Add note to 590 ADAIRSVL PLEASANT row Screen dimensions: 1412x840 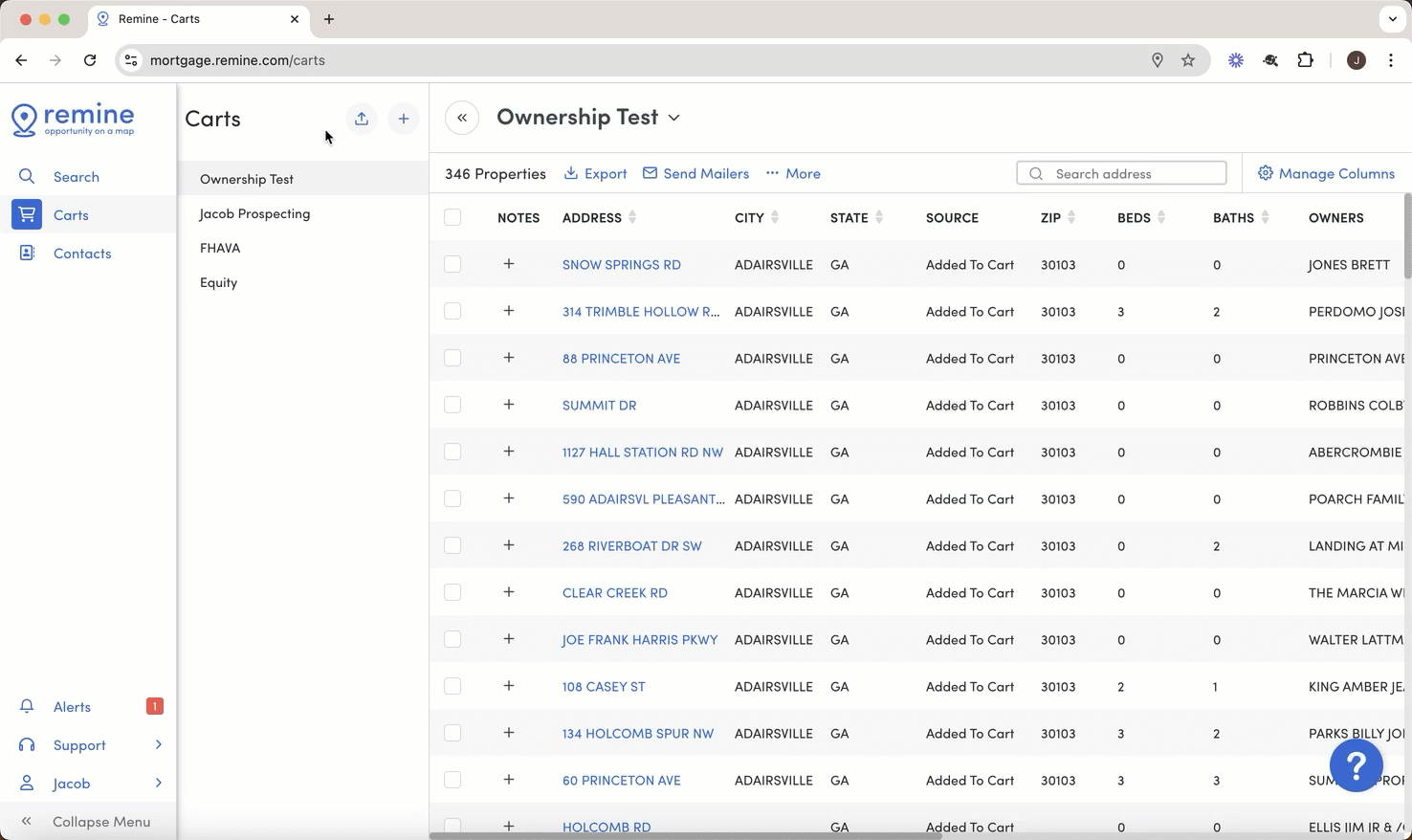(x=509, y=498)
